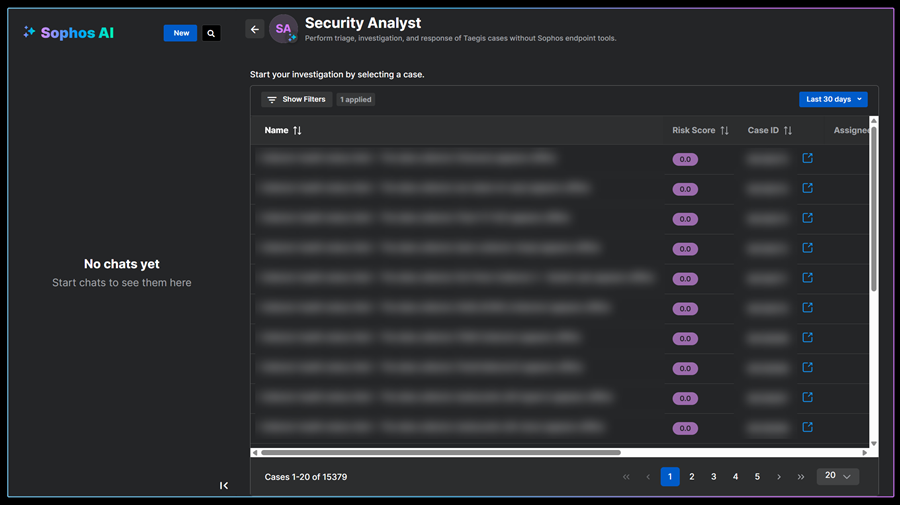Screen dimensions: 900x505
Task: Open the Last 30 days dropdown
Action: coord(833,99)
